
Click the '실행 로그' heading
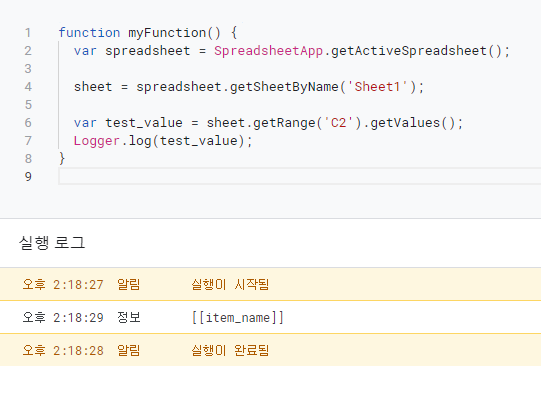(x=52, y=243)
